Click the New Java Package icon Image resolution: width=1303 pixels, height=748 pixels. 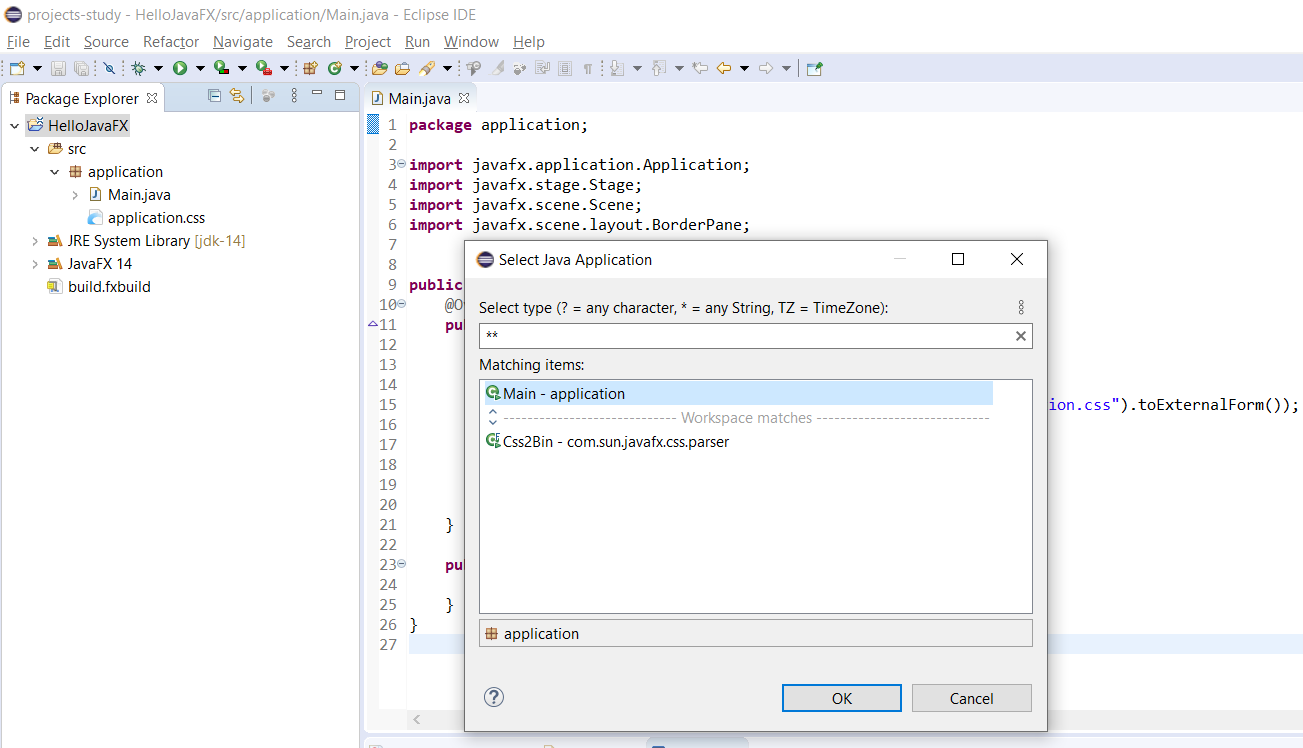pyautogui.click(x=310, y=68)
